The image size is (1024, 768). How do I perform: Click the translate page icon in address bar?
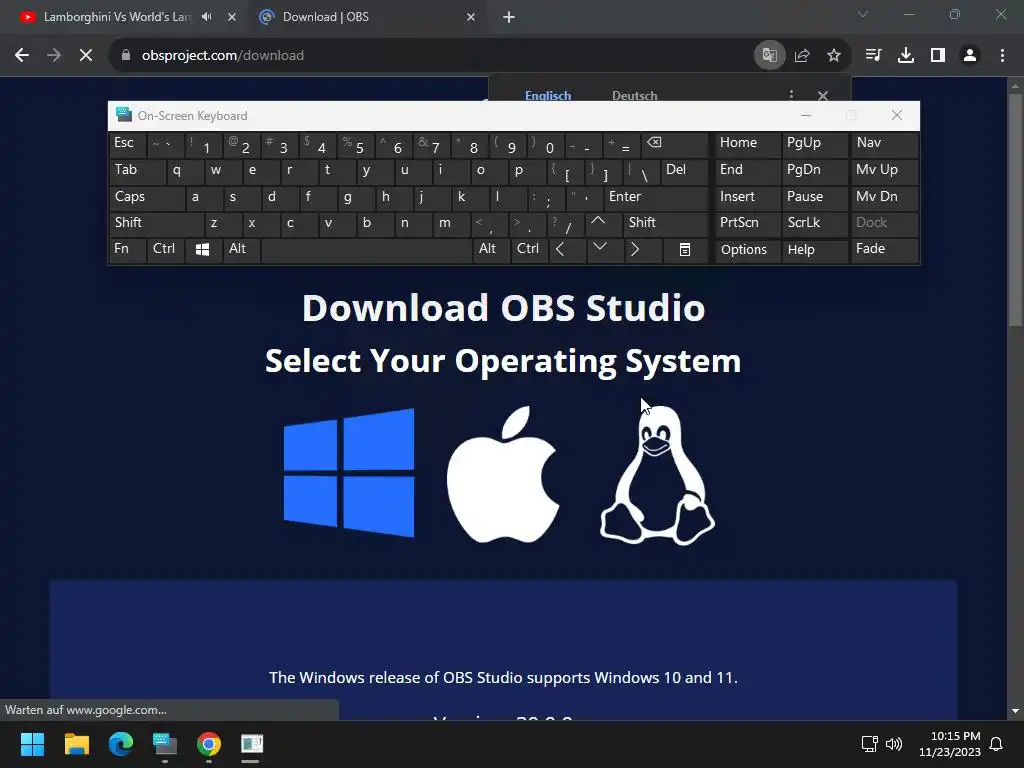click(769, 56)
